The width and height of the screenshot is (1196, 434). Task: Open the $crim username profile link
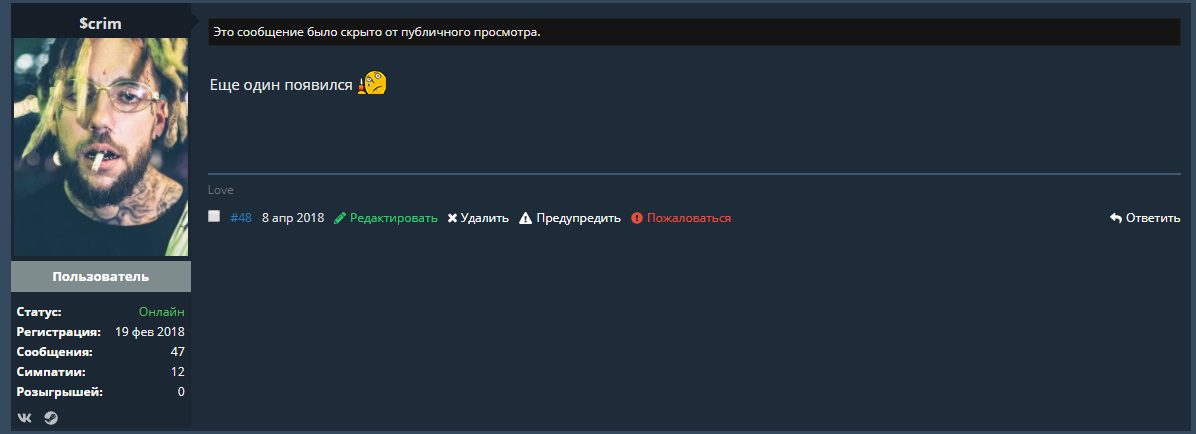click(x=100, y=23)
